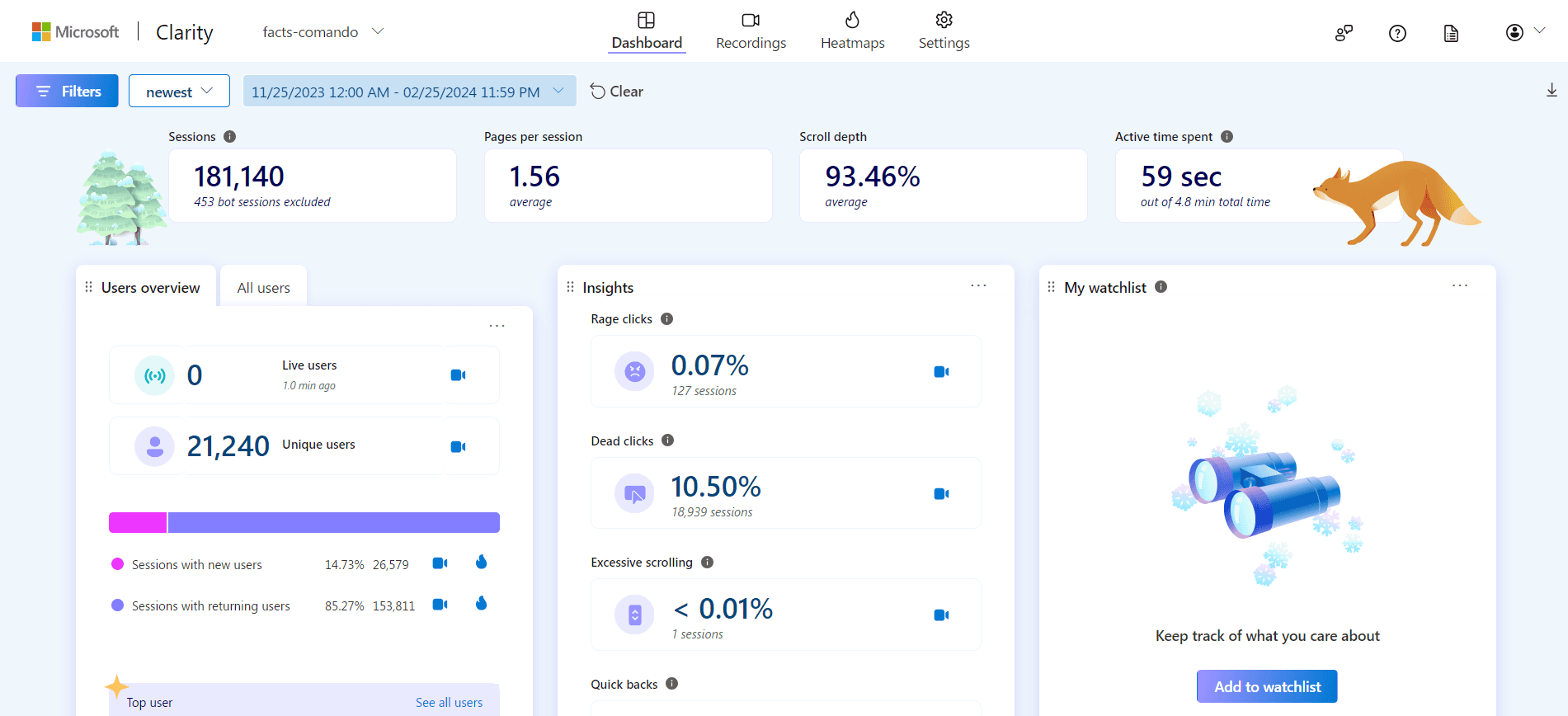Show Sessions info tooltip

coord(229,136)
